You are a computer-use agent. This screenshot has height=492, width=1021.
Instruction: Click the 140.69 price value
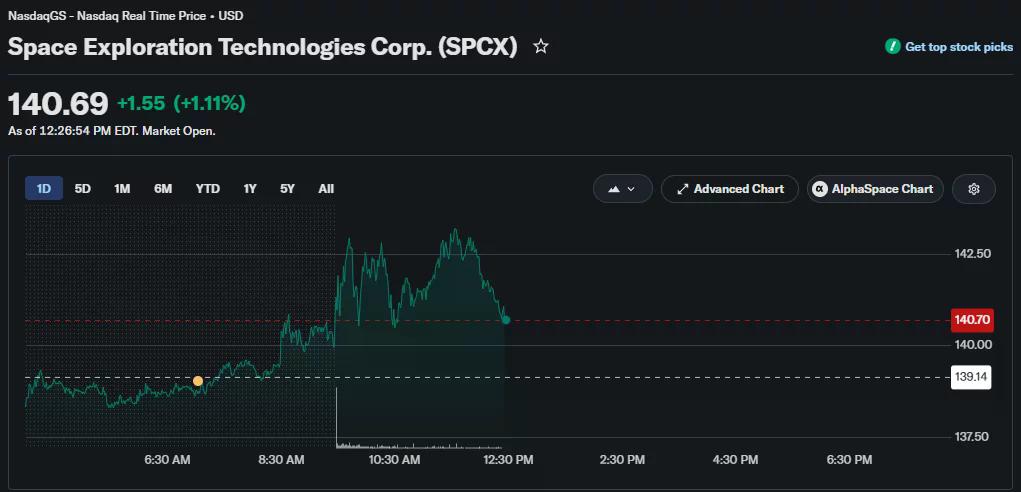pos(58,104)
